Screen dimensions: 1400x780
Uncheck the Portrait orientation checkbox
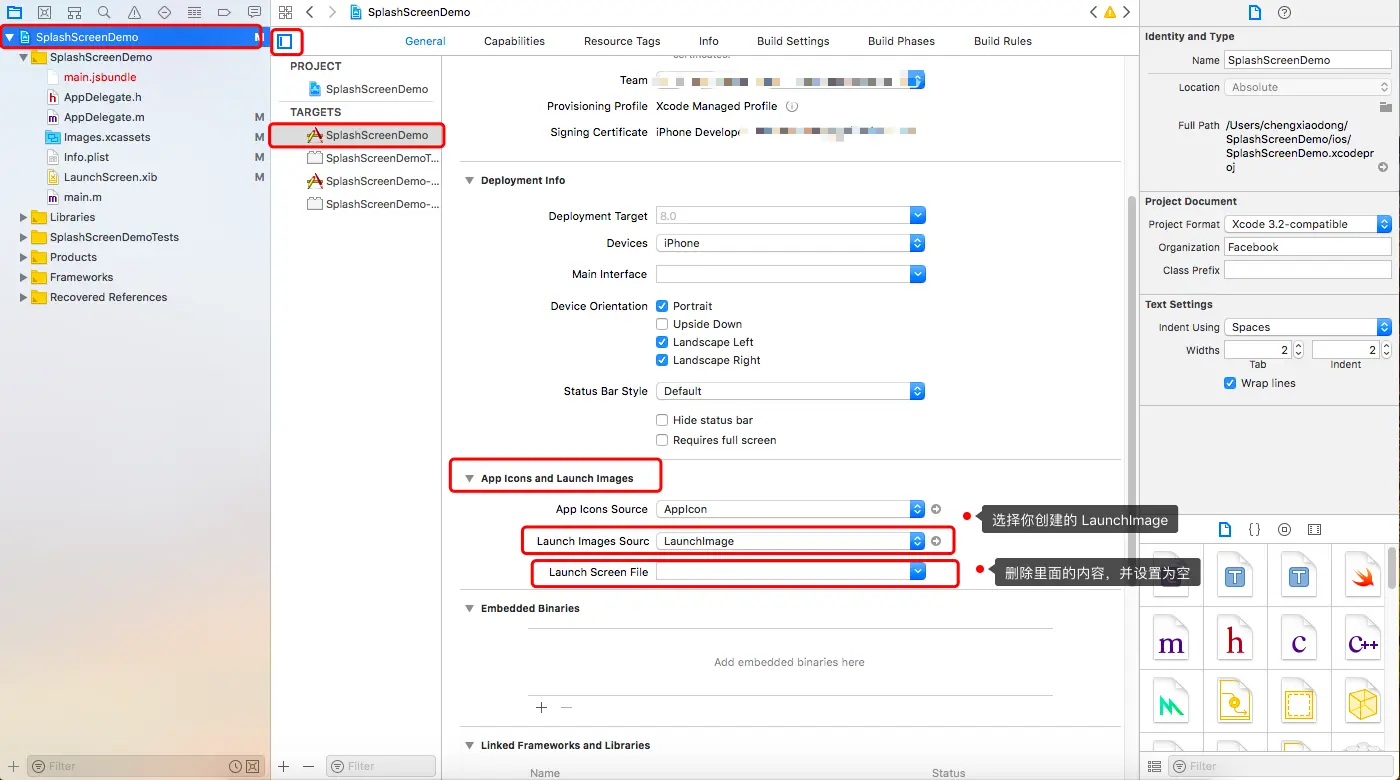click(662, 306)
